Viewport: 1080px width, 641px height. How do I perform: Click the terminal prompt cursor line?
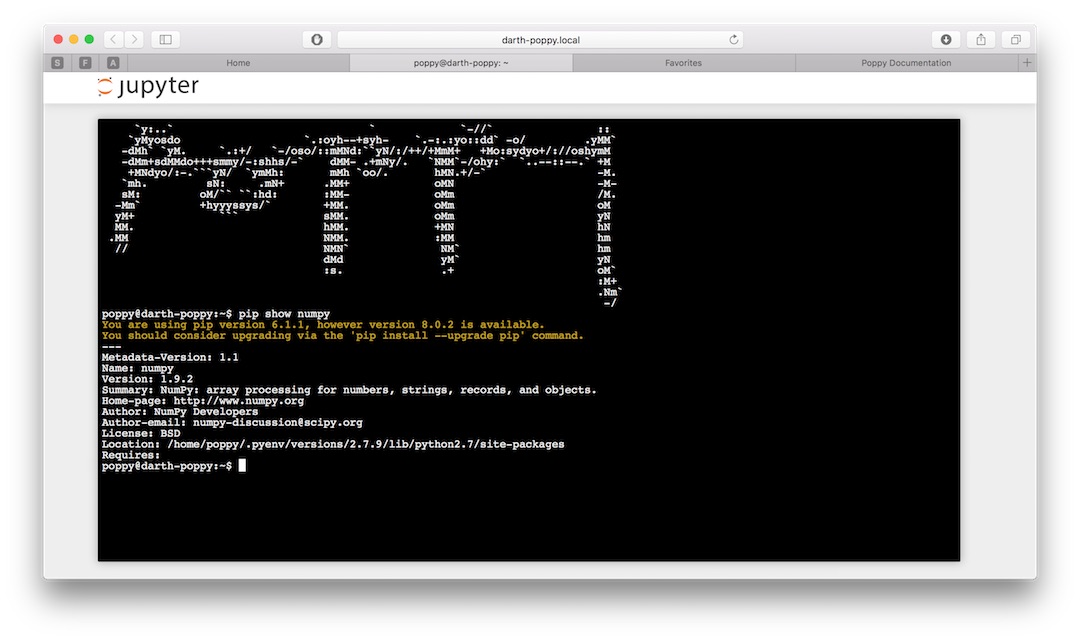(x=174, y=466)
